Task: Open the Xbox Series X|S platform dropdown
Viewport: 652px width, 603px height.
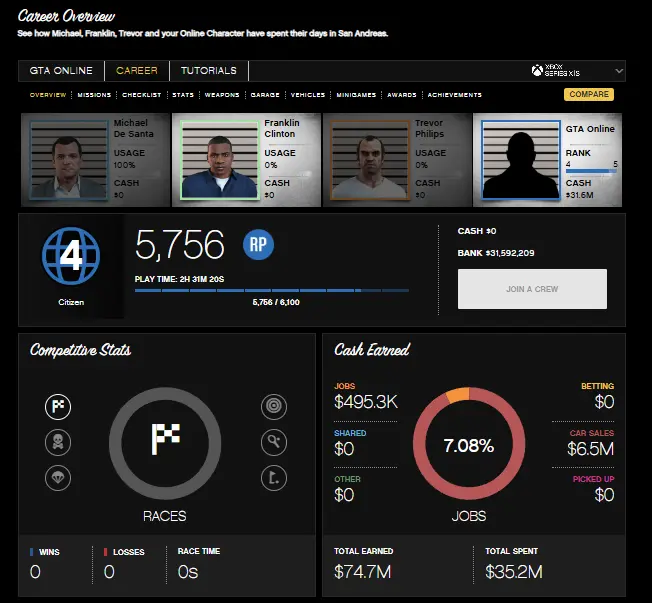Action: pyautogui.click(x=577, y=71)
